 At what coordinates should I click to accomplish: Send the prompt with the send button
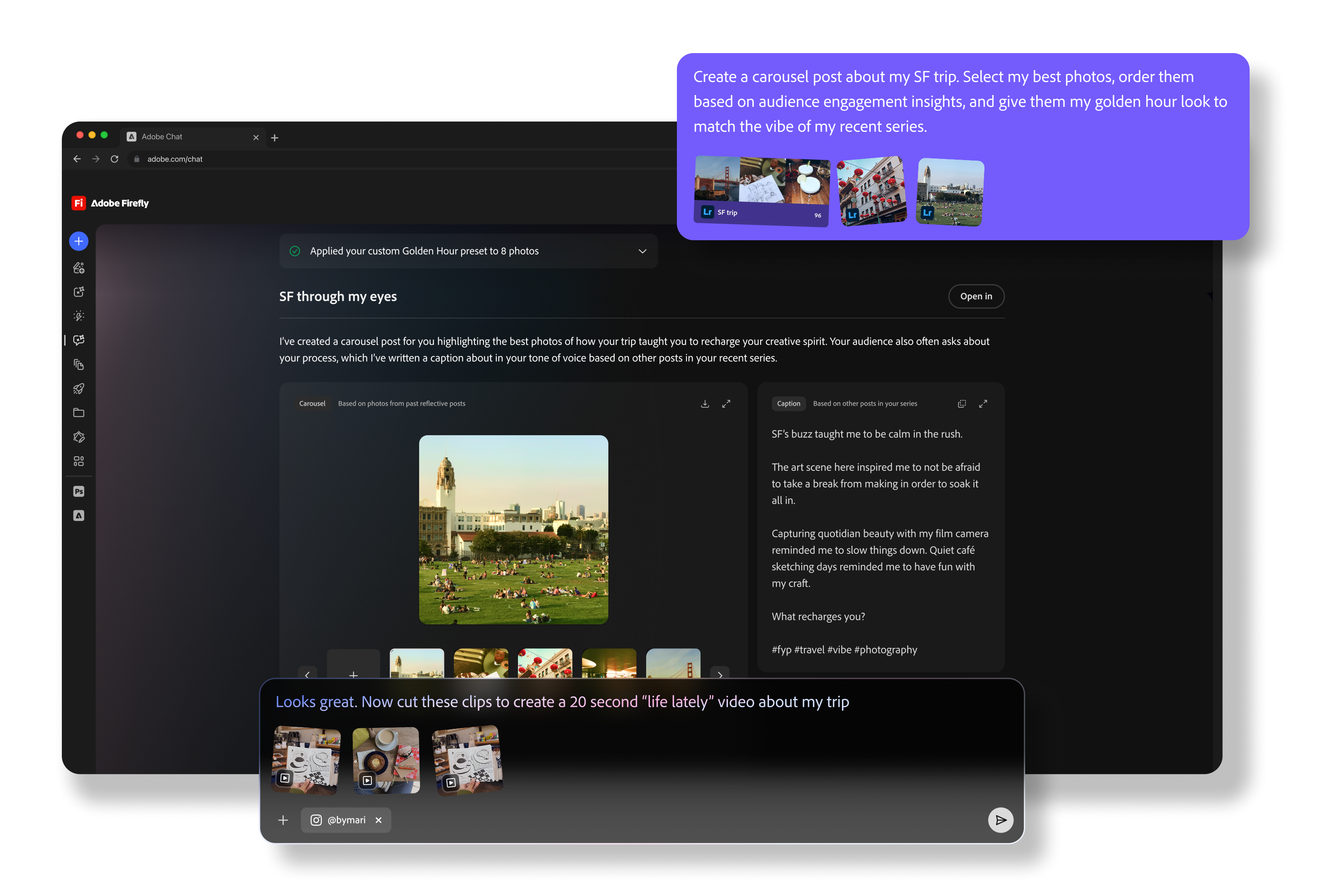click(1001, 820)
